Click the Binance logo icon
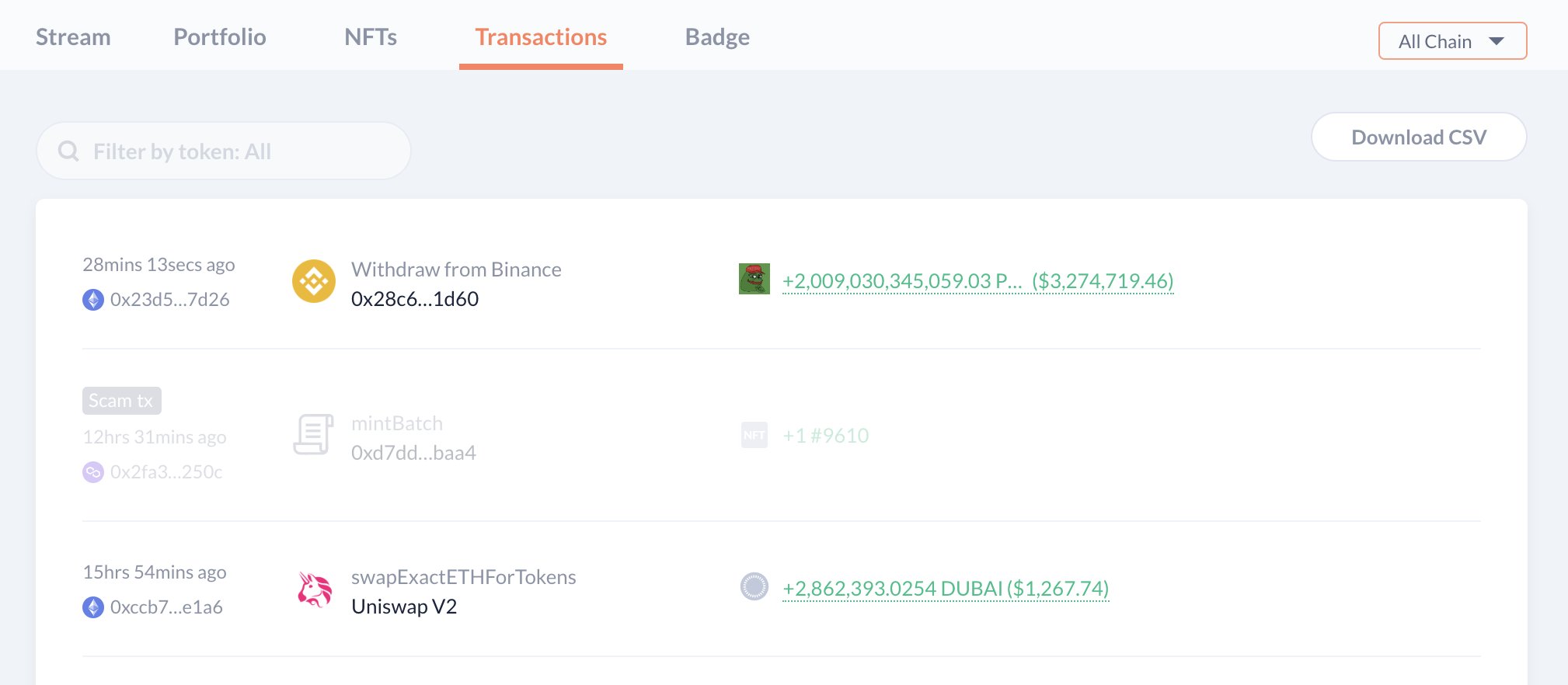Viewport: 1568px width, 685px height. pyautogui.click(x=314, y=281)
